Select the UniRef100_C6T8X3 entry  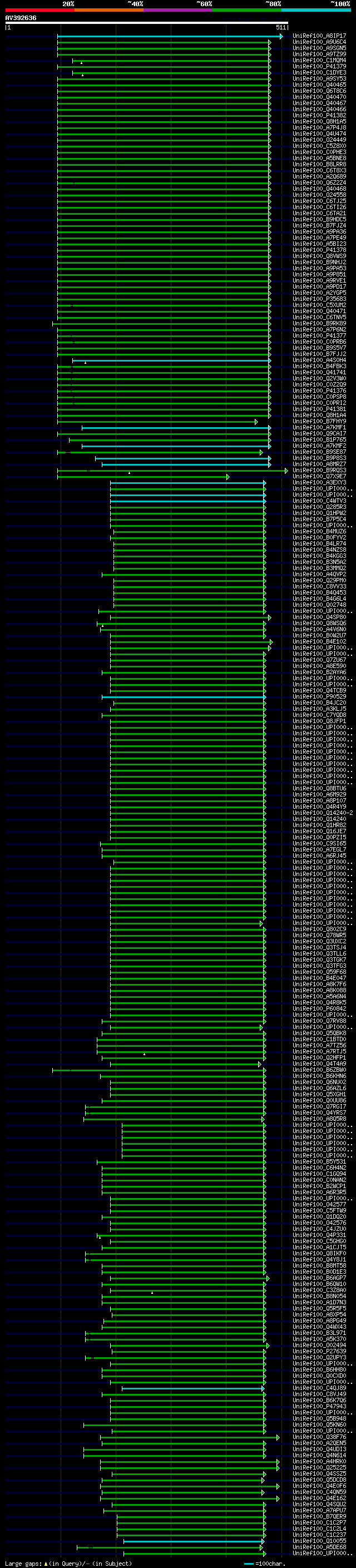tap(319, 170)
